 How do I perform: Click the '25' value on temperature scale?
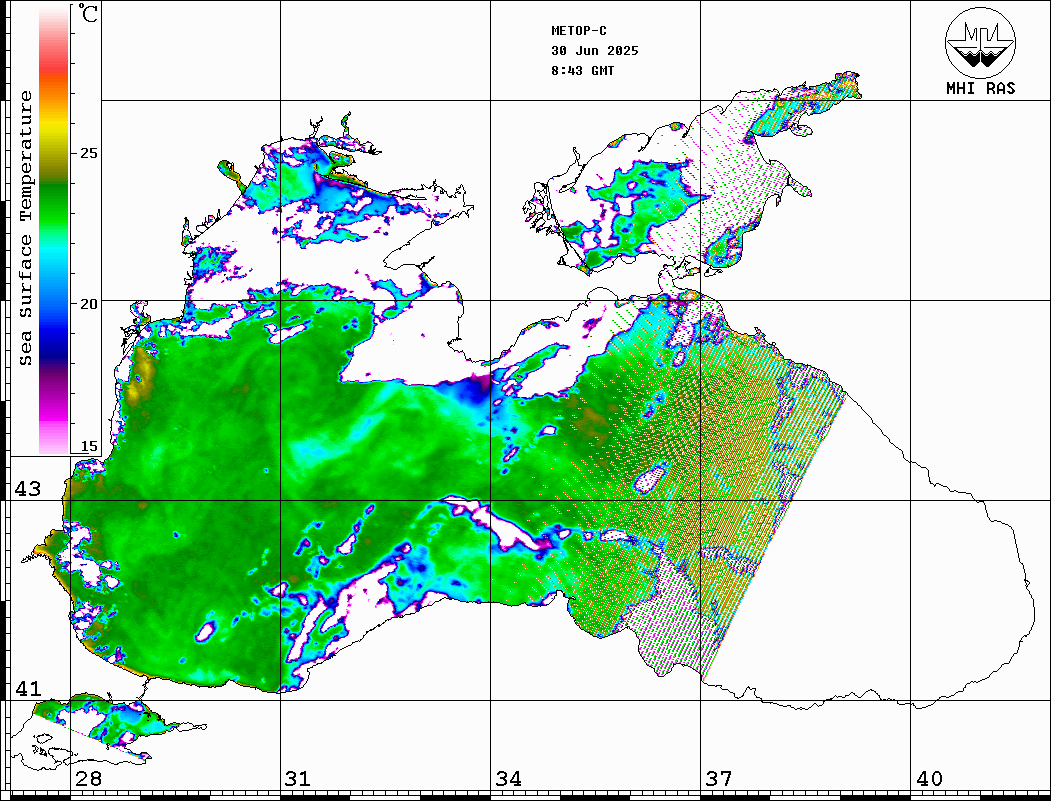click(x=88, y=153)
